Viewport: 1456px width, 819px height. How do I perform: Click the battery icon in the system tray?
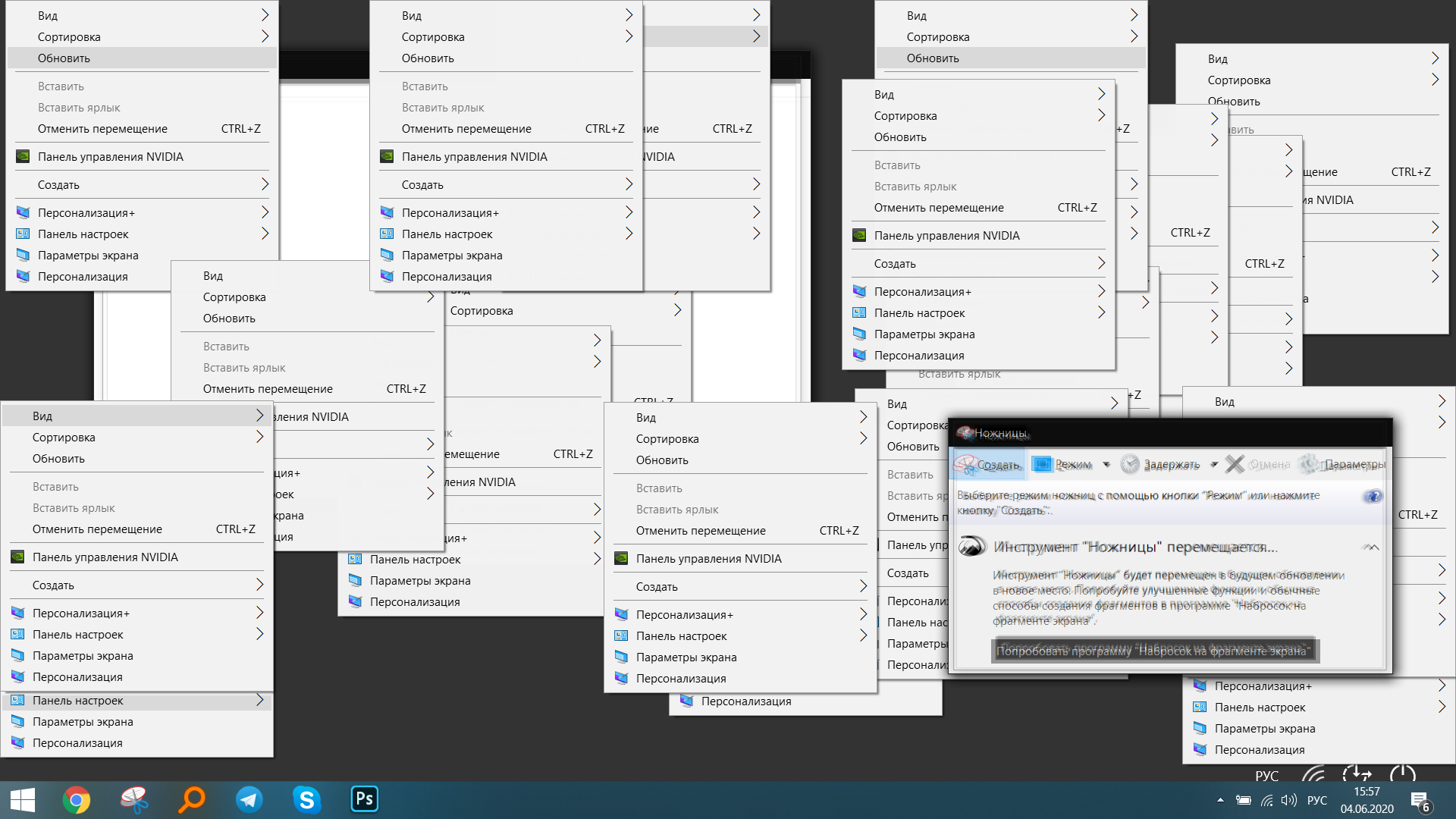pyautogui.click(x=1244, y=800)
